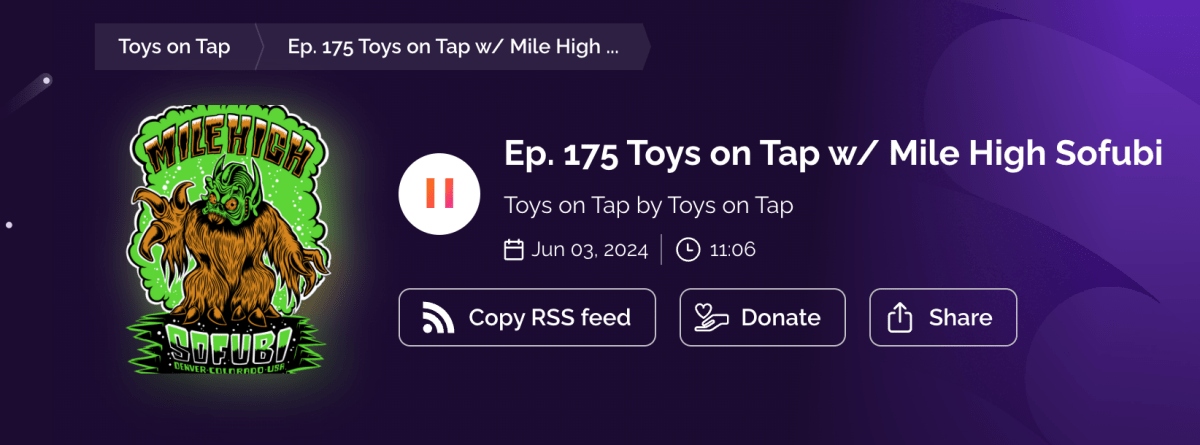Click the Share button text

(961, 318)
